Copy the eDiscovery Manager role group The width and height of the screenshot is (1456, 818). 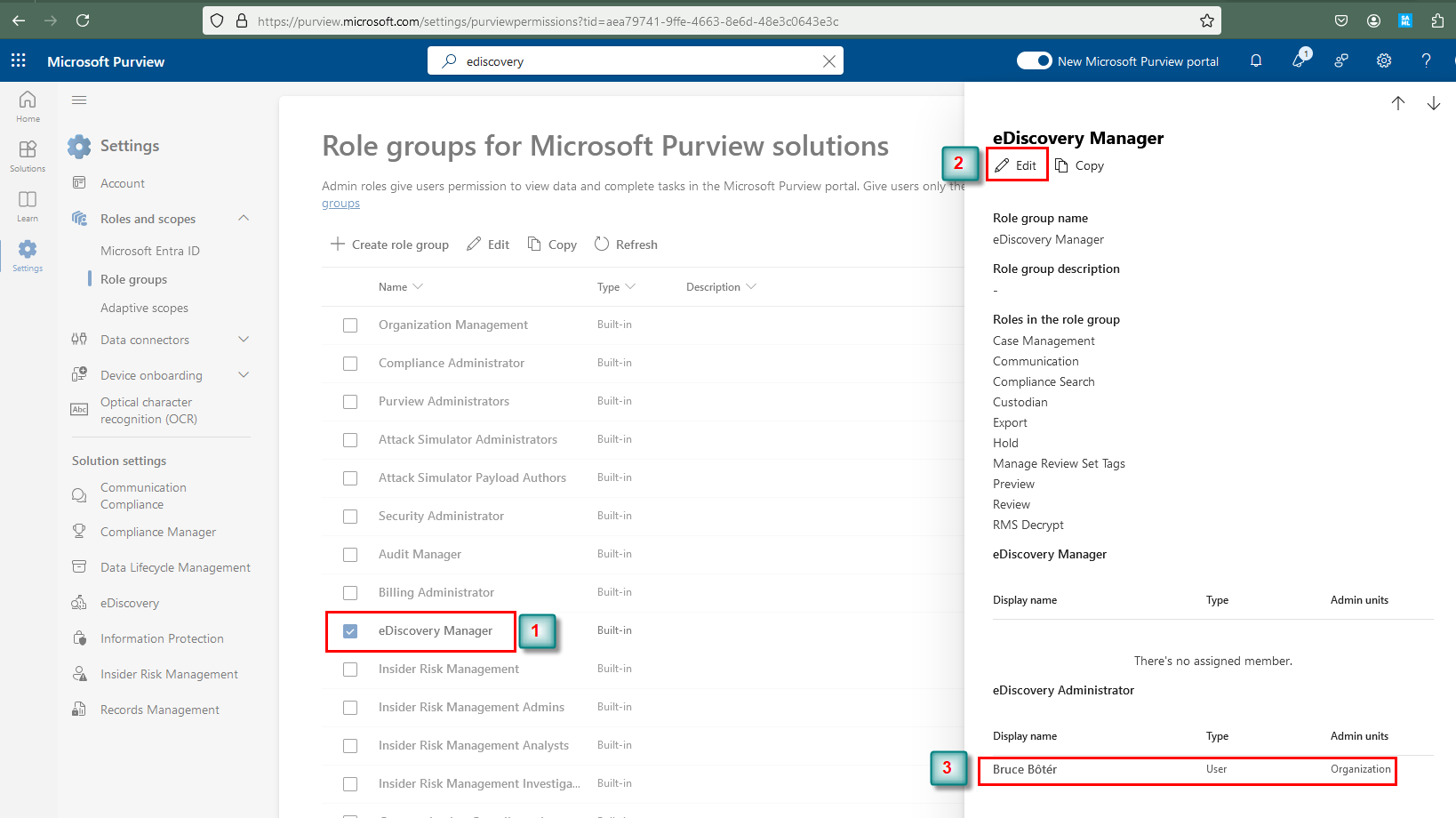1079,165
